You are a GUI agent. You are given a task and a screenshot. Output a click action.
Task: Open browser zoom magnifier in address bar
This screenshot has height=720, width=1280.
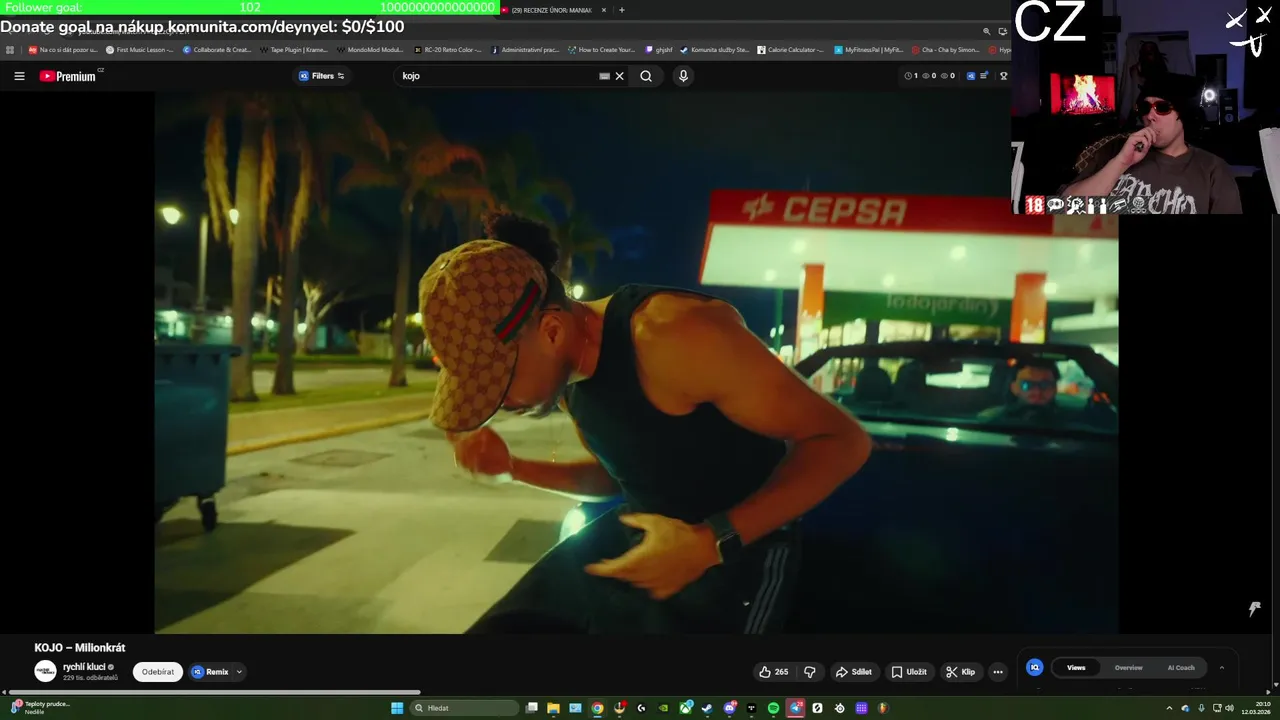(986, 31)
